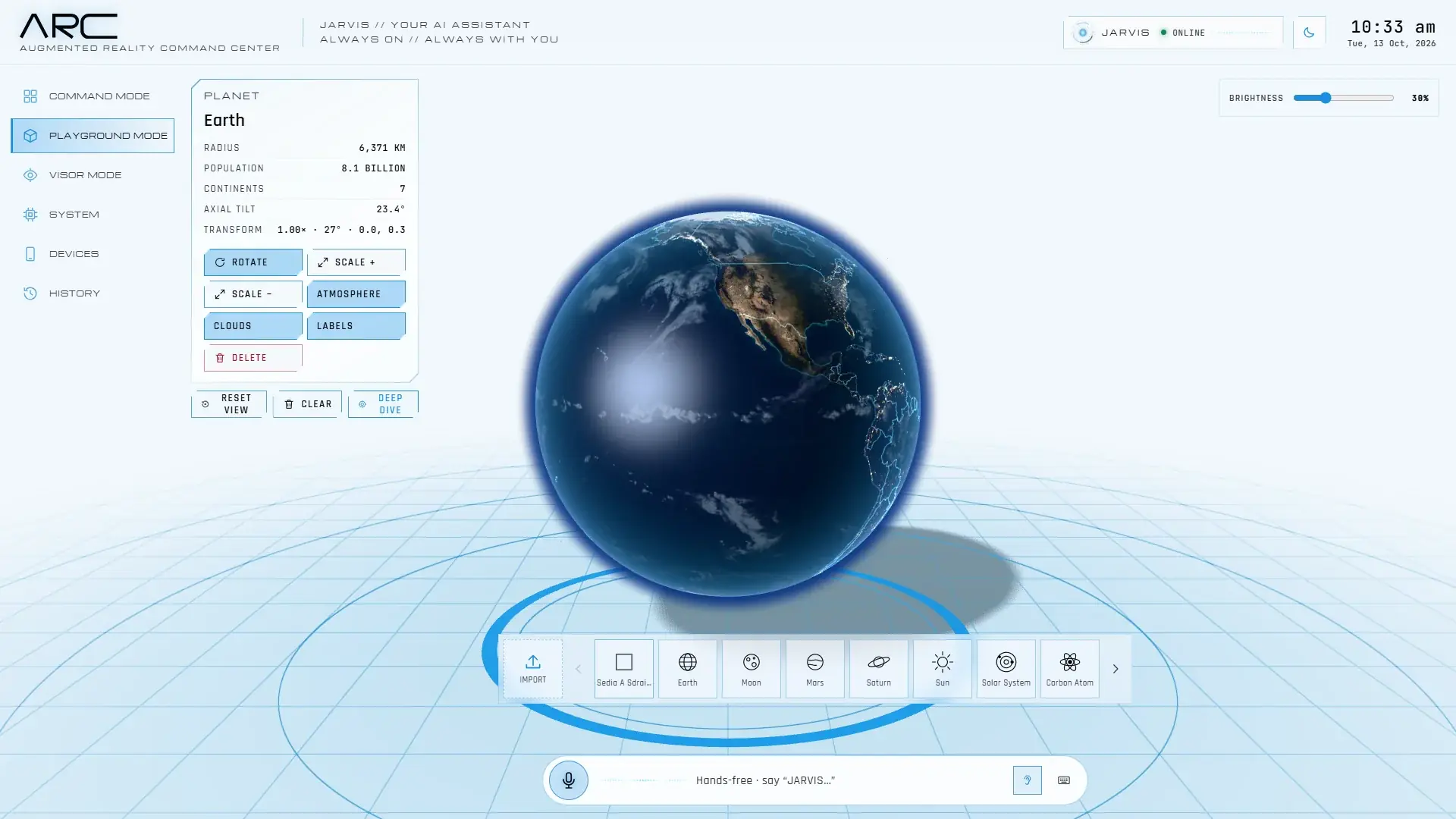Toggle dark mode with the moon icon

coord(1309,32)
